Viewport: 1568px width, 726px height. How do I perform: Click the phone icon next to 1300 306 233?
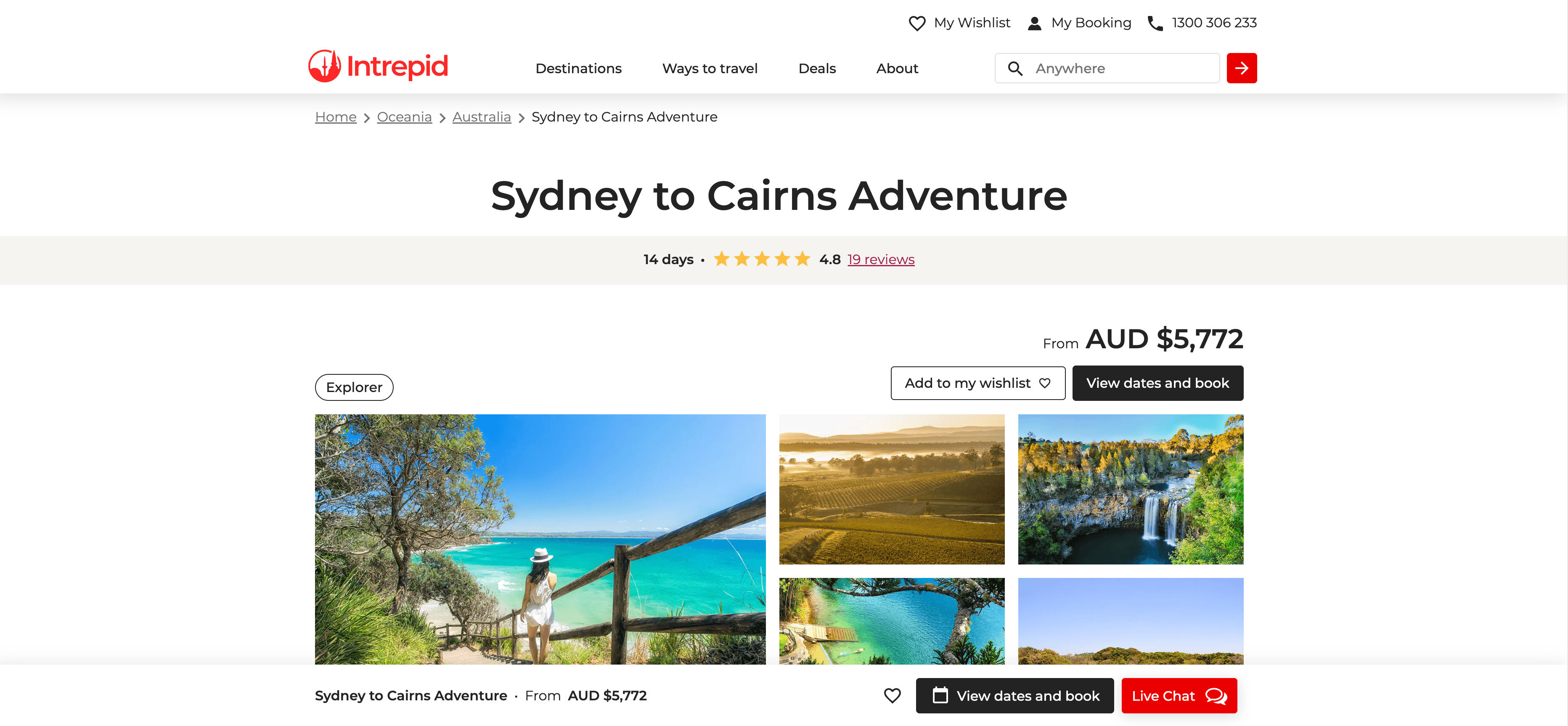[1155, 23]
